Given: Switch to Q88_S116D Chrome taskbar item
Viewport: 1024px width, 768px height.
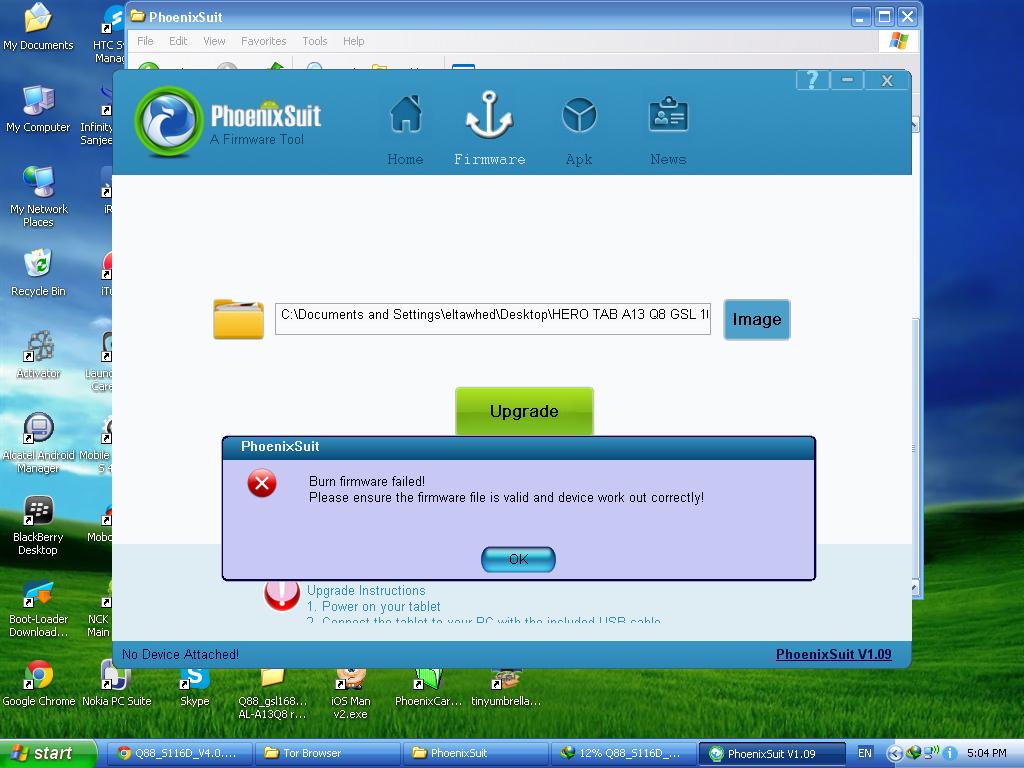Looking at the screenshot, I should click(178, 753).
